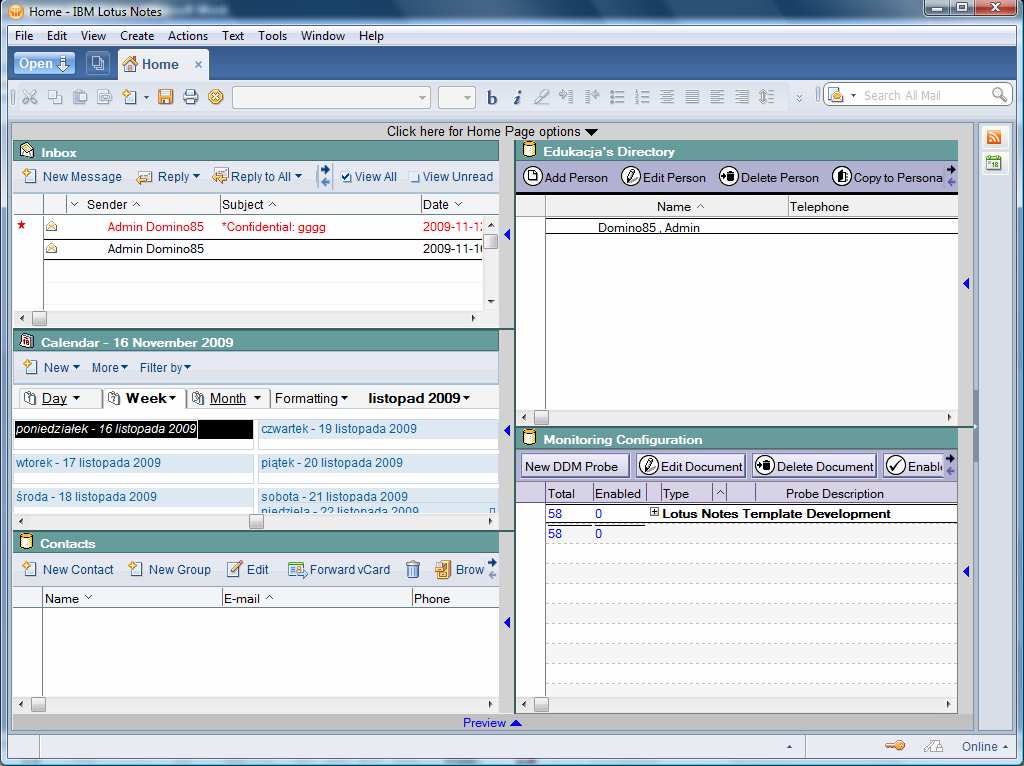Click the Cut scissors toolbar icon
Image resolution: width=1024 pixels, height=766 pixels.
pos(29,97)
